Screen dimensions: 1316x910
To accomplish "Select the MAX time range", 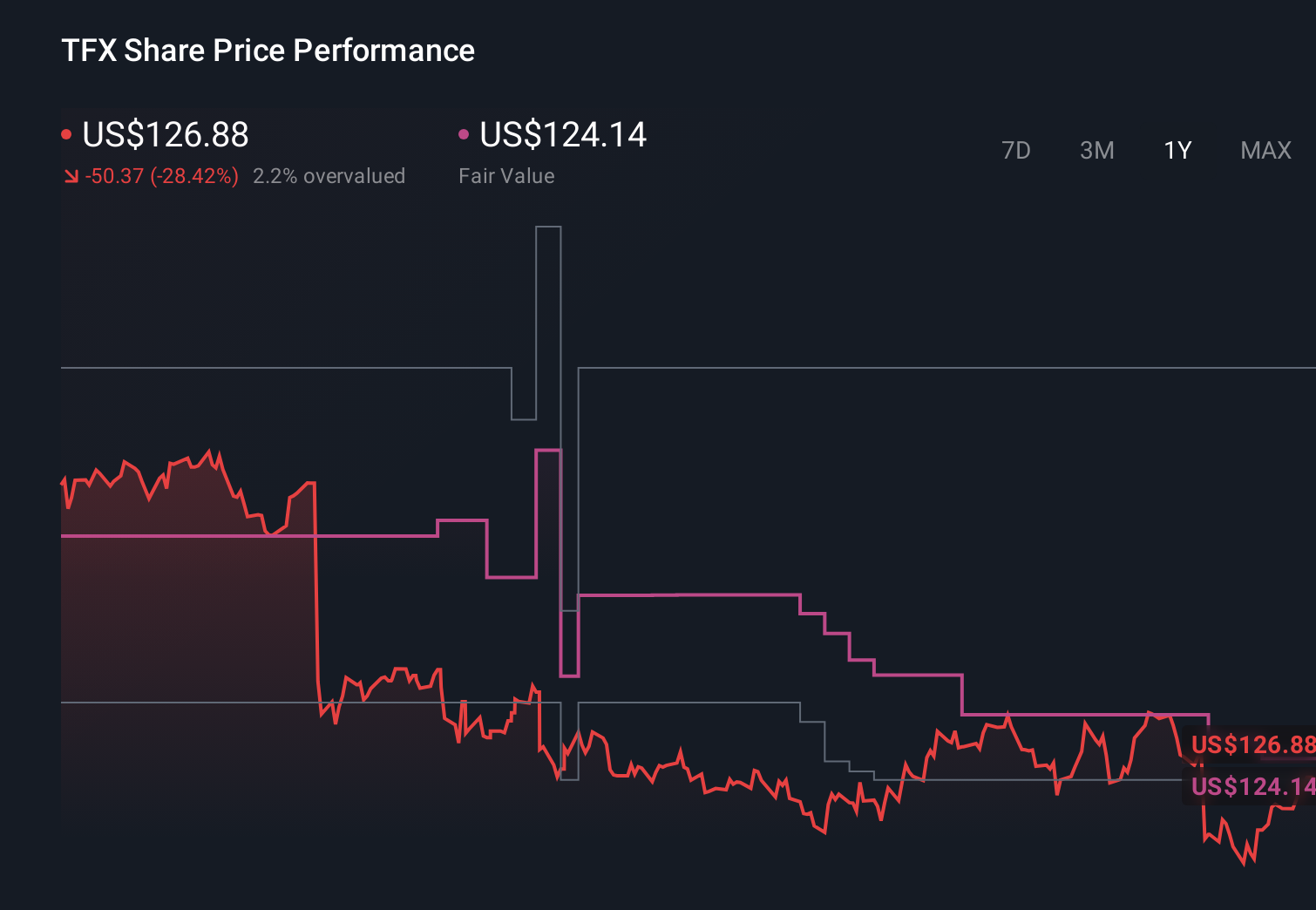I will [1265, 150].
